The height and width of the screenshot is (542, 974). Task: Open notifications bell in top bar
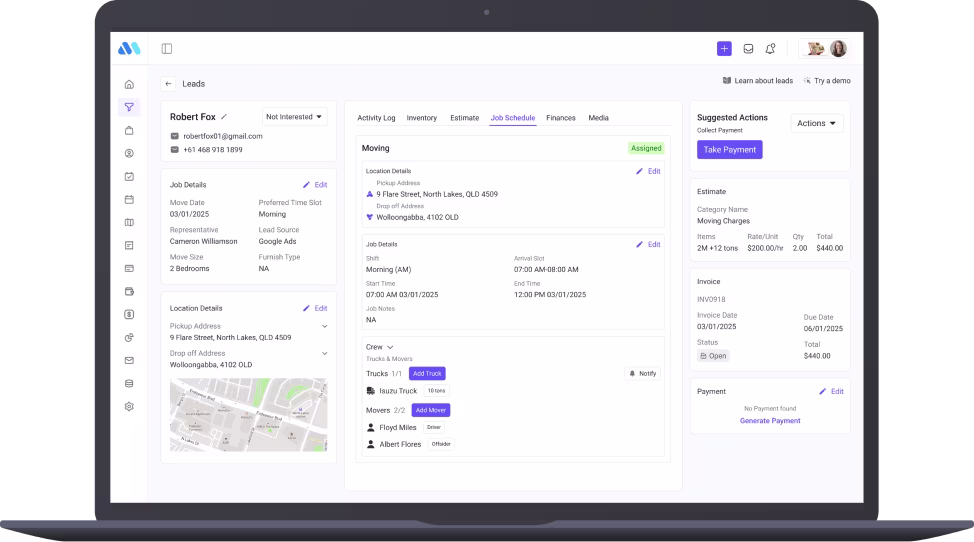pyautogui.click(x=770, y=48)
